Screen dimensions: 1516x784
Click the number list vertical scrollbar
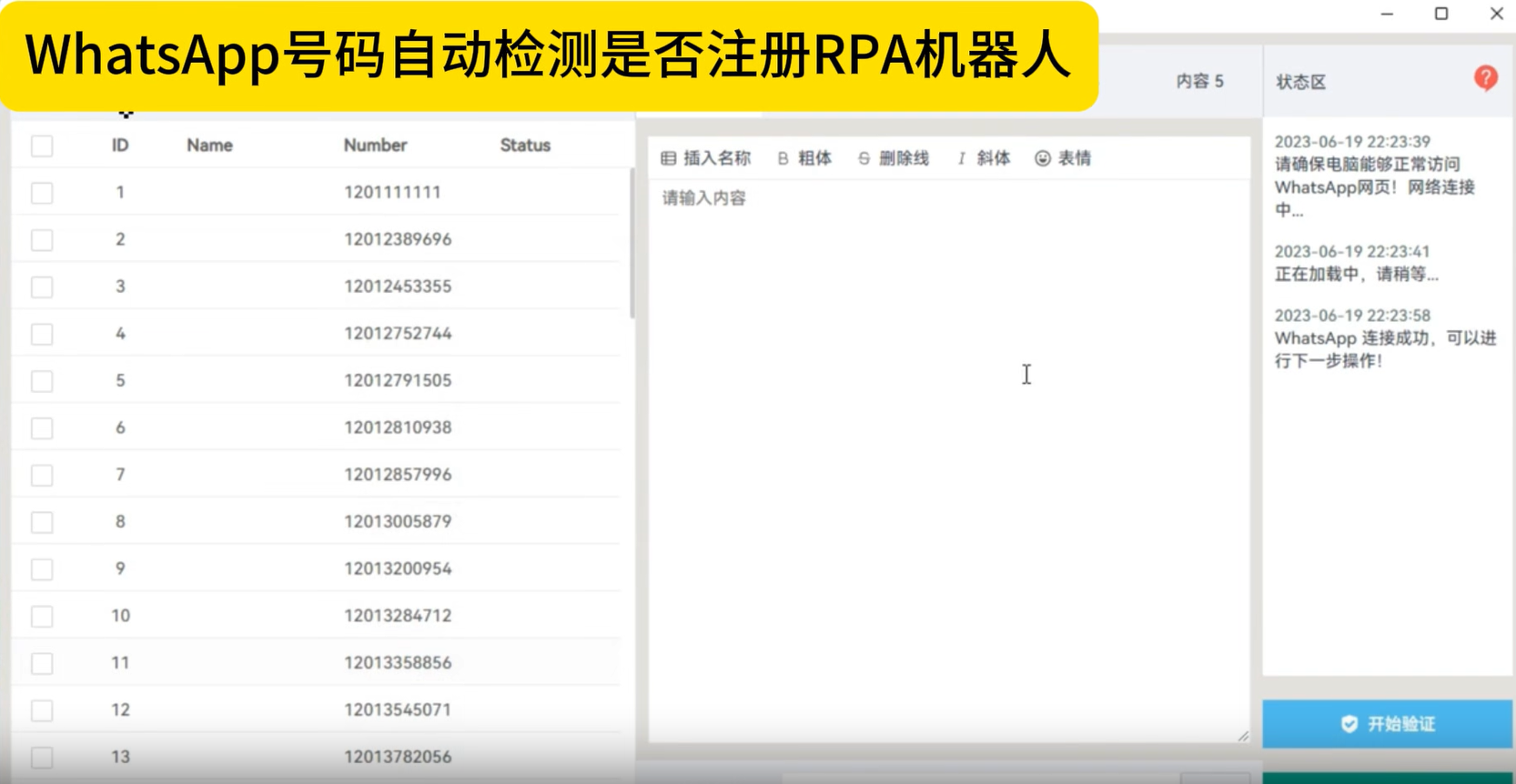click(x=632, y=244)
